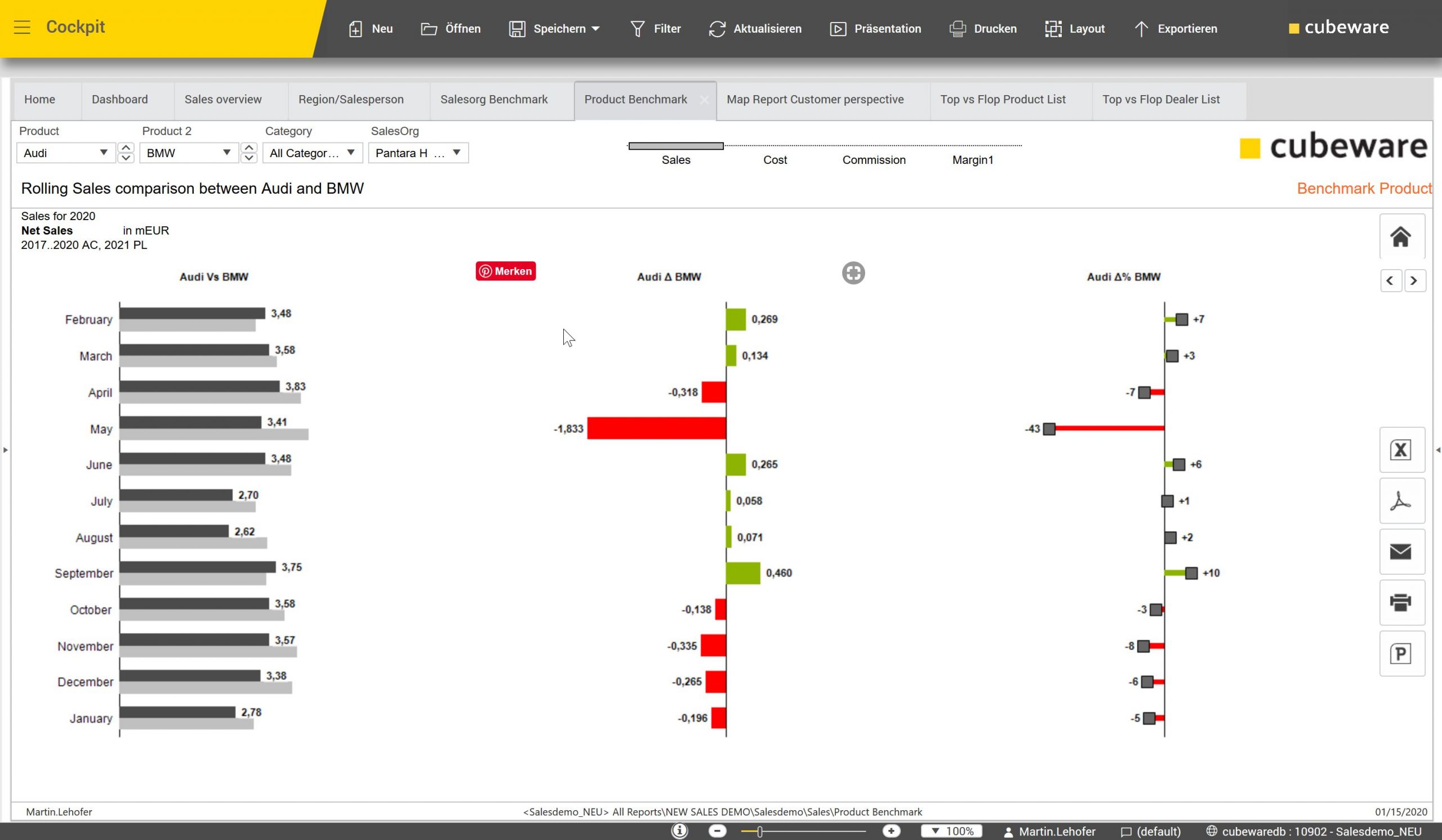Screen dimensions: 1442x840
Task: Send report by email envelope icon
Action: coord(1401,551)
